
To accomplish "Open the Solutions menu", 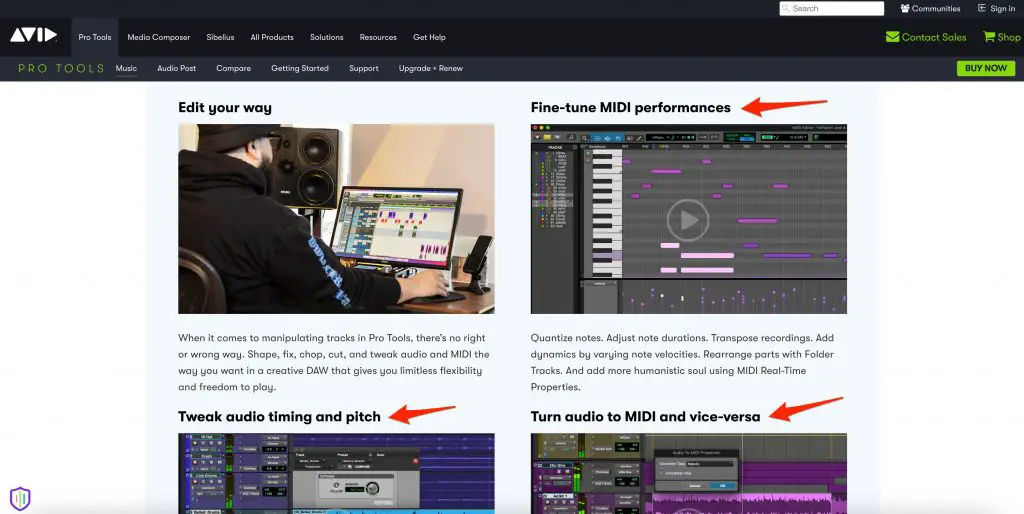I will pyautogui.click(x=327, y=37).
